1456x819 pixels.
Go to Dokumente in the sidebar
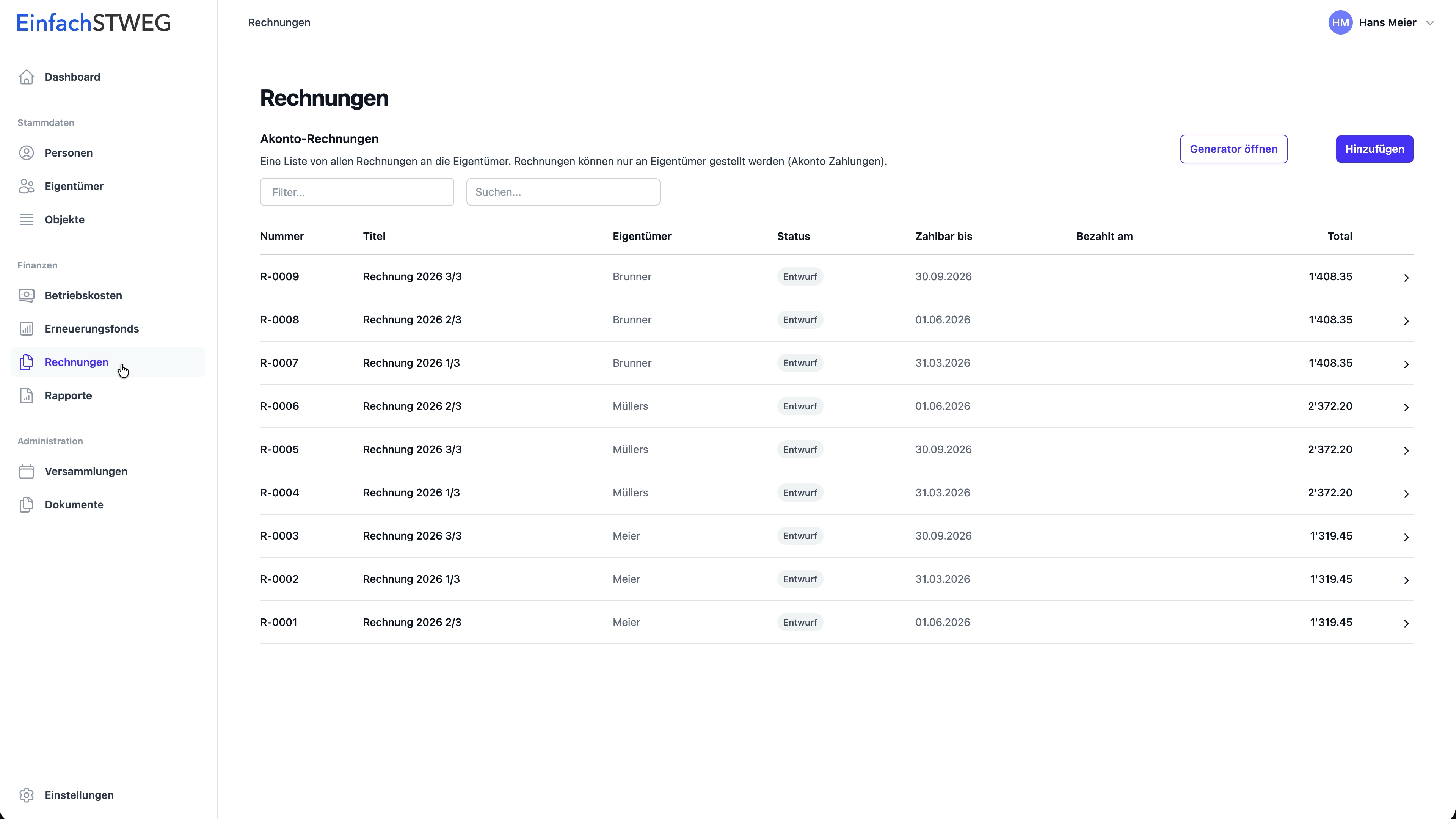pyautogui.click(x=74, y=504)
